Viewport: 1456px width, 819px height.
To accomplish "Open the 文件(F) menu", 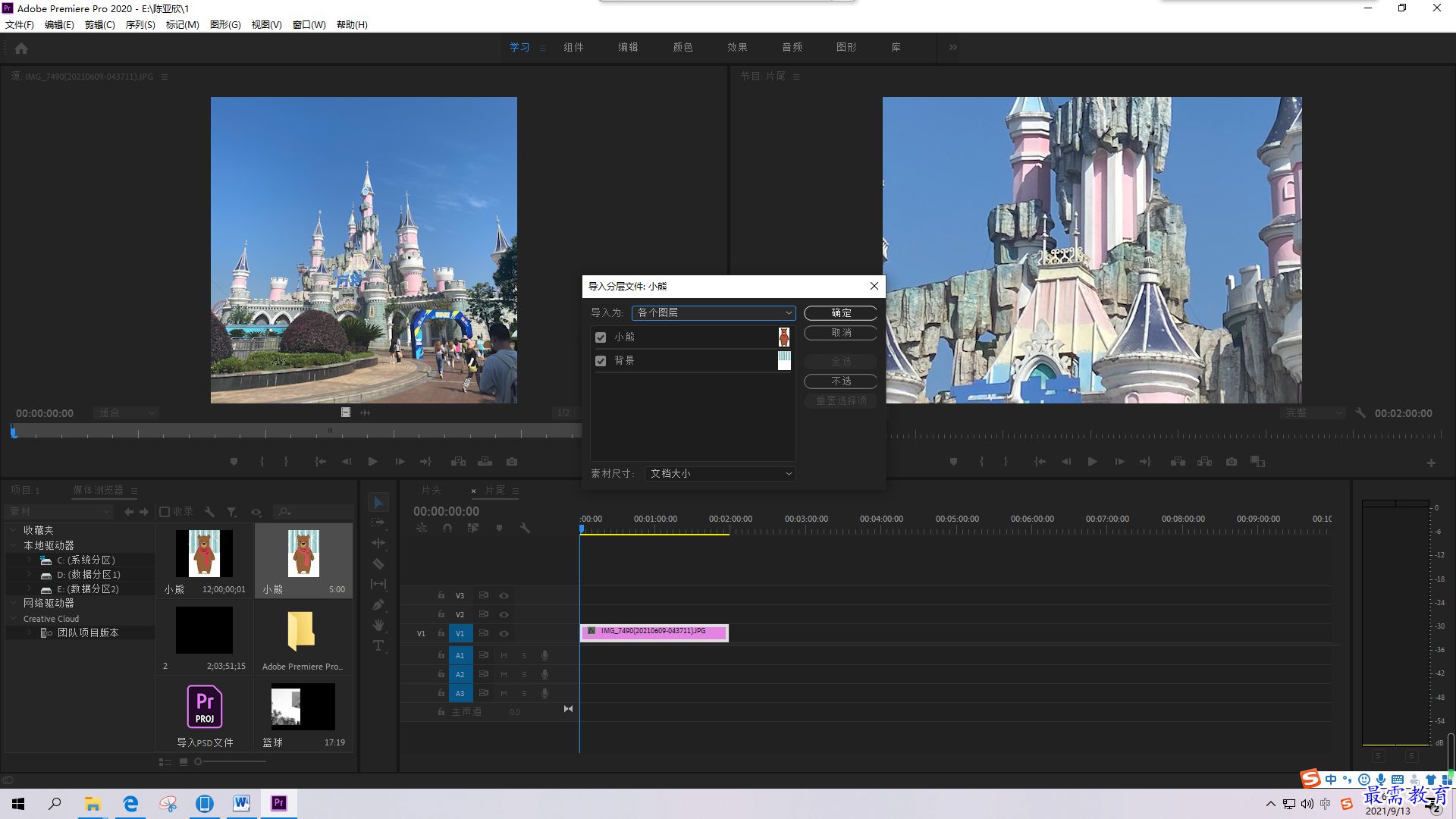I will pyautogui.click(x=20, y=24).
